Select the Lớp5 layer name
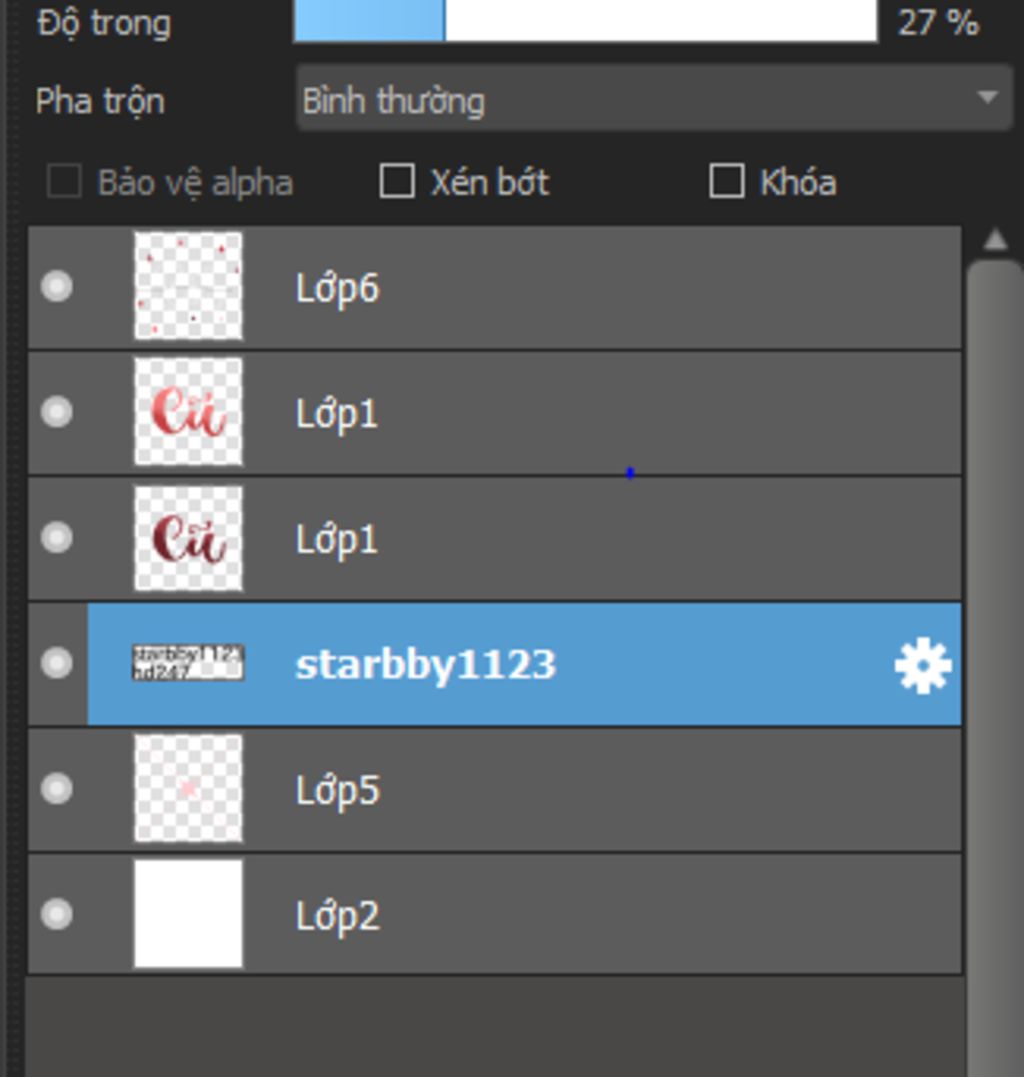Viewport: 1024px width, 1077px height. 337,790
